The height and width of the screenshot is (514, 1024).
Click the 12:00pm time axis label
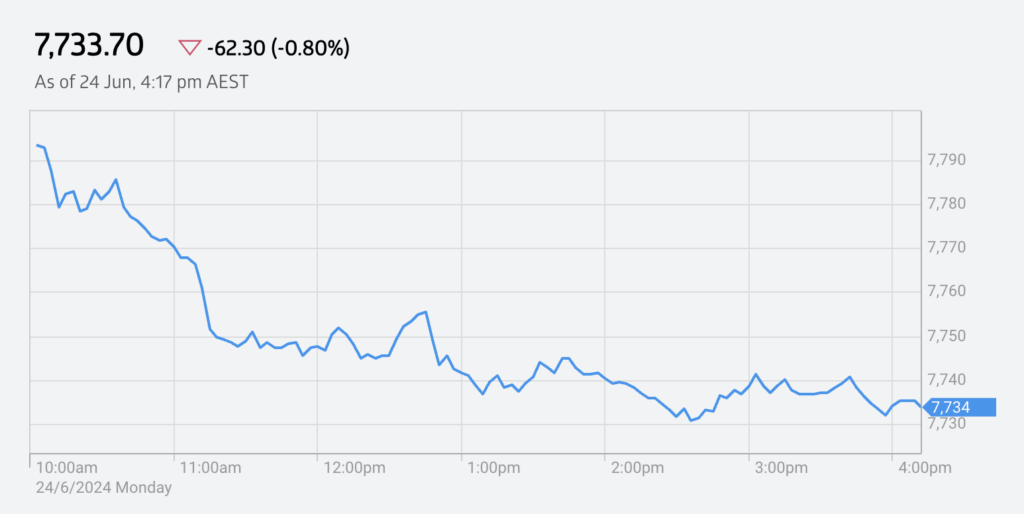355,468
